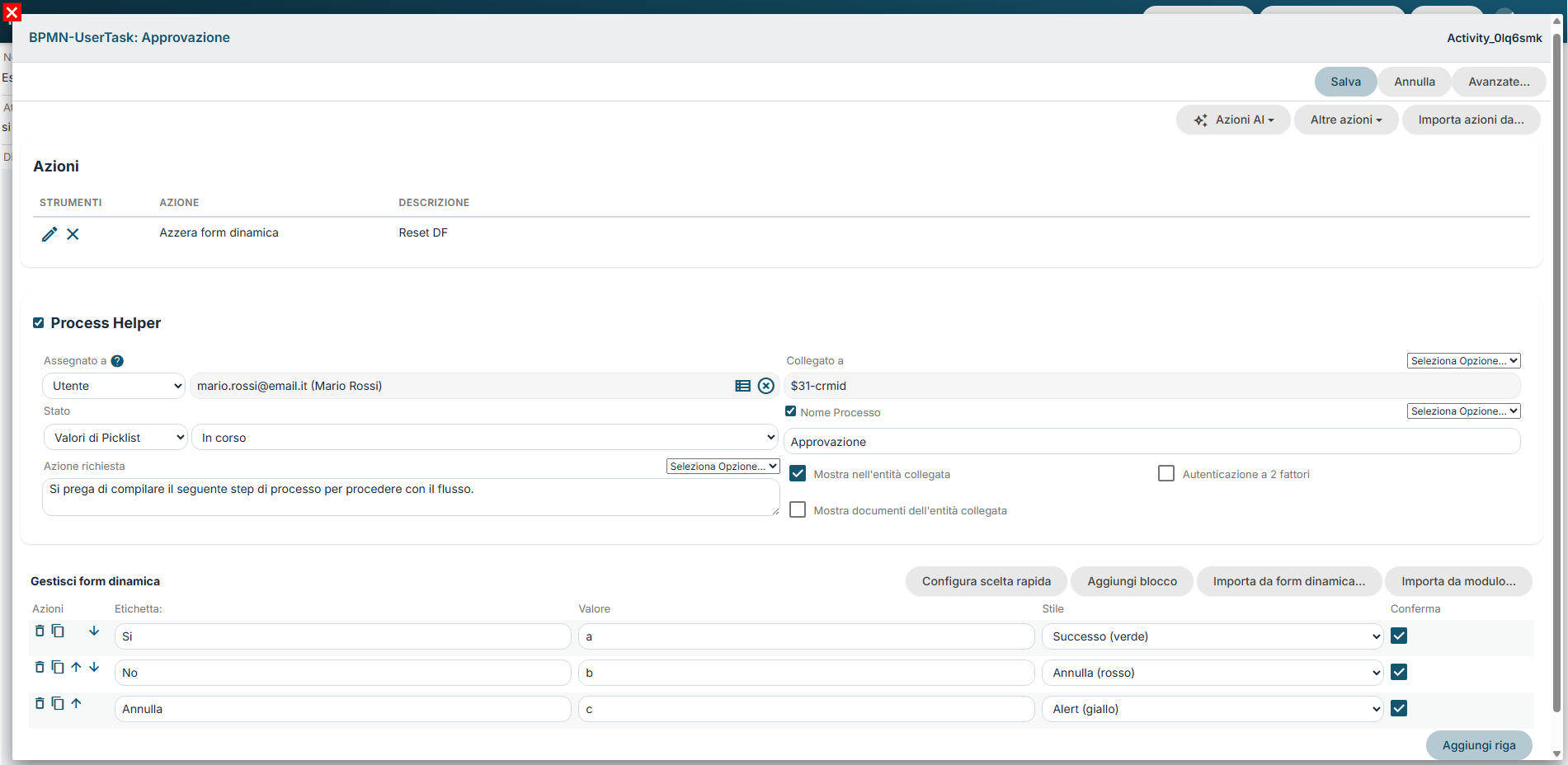This screenshot has width=1568, height=765.
Task: Check Mostra documenti dell'entità collegata
Action: [798, 509]
